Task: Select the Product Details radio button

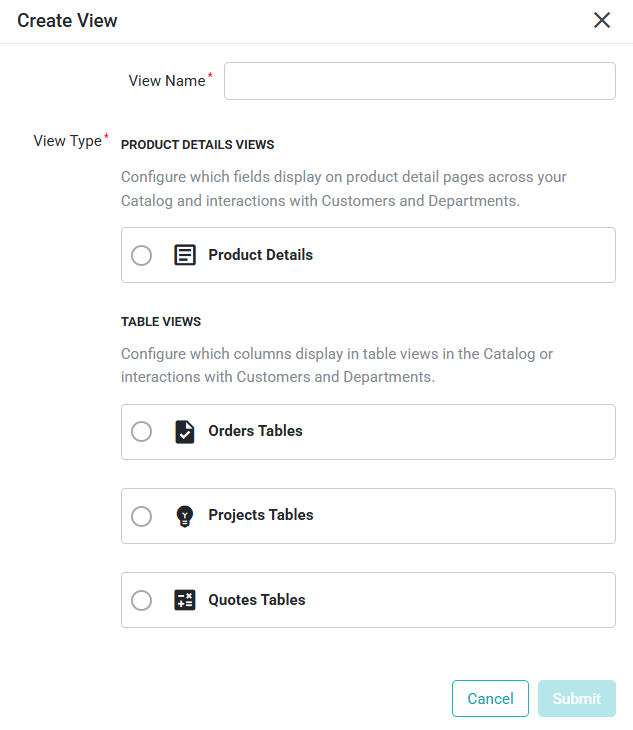Action: 141,255
